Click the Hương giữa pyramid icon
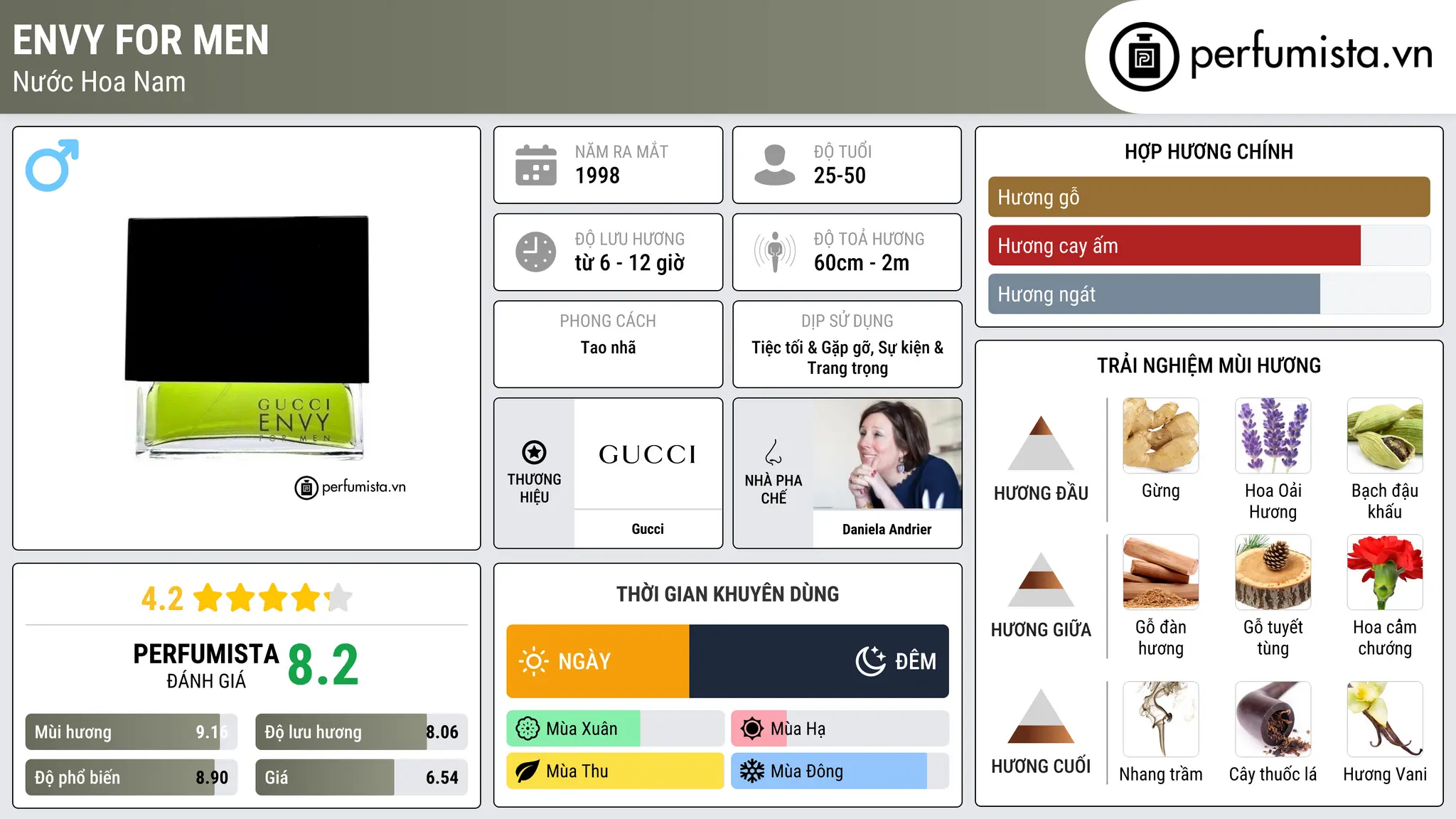The height and width of the screenshot is (819, 1456). (1041, 579)
